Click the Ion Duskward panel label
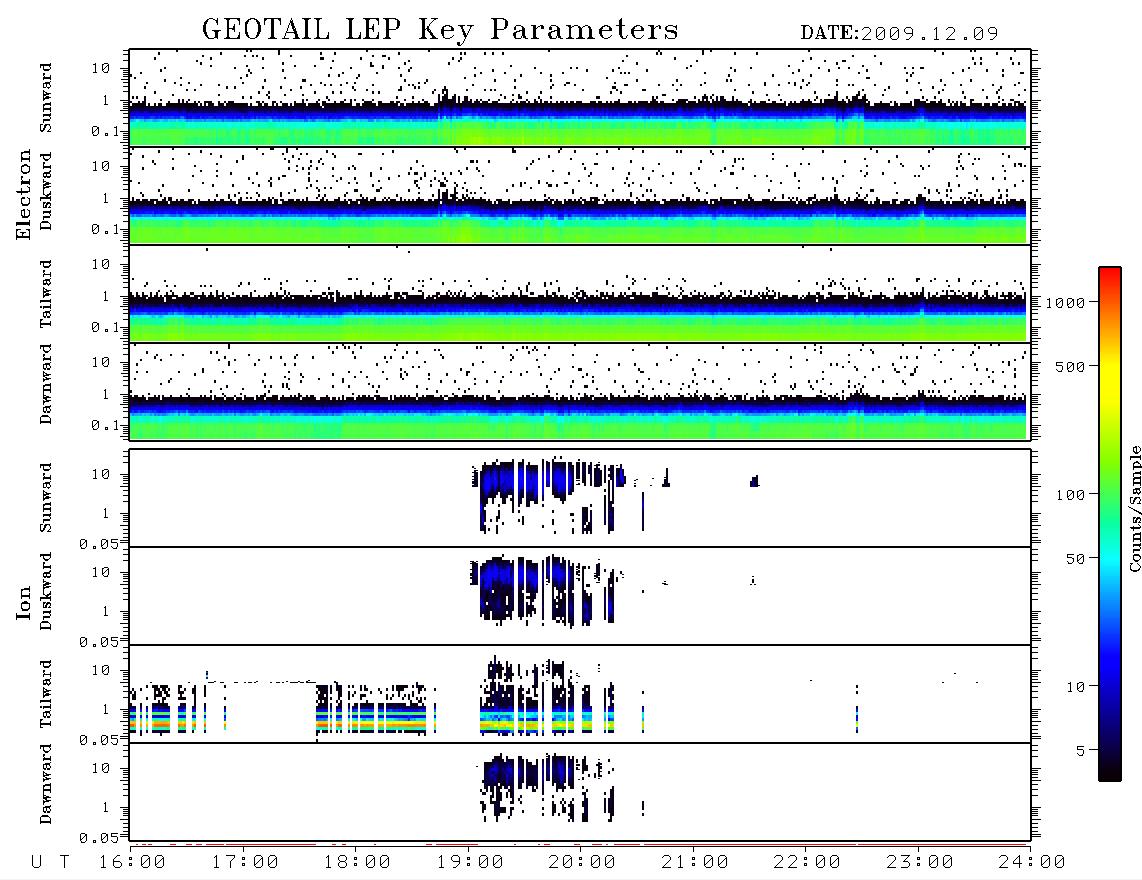Viewport: 1142px width, 880px height. 46,592
